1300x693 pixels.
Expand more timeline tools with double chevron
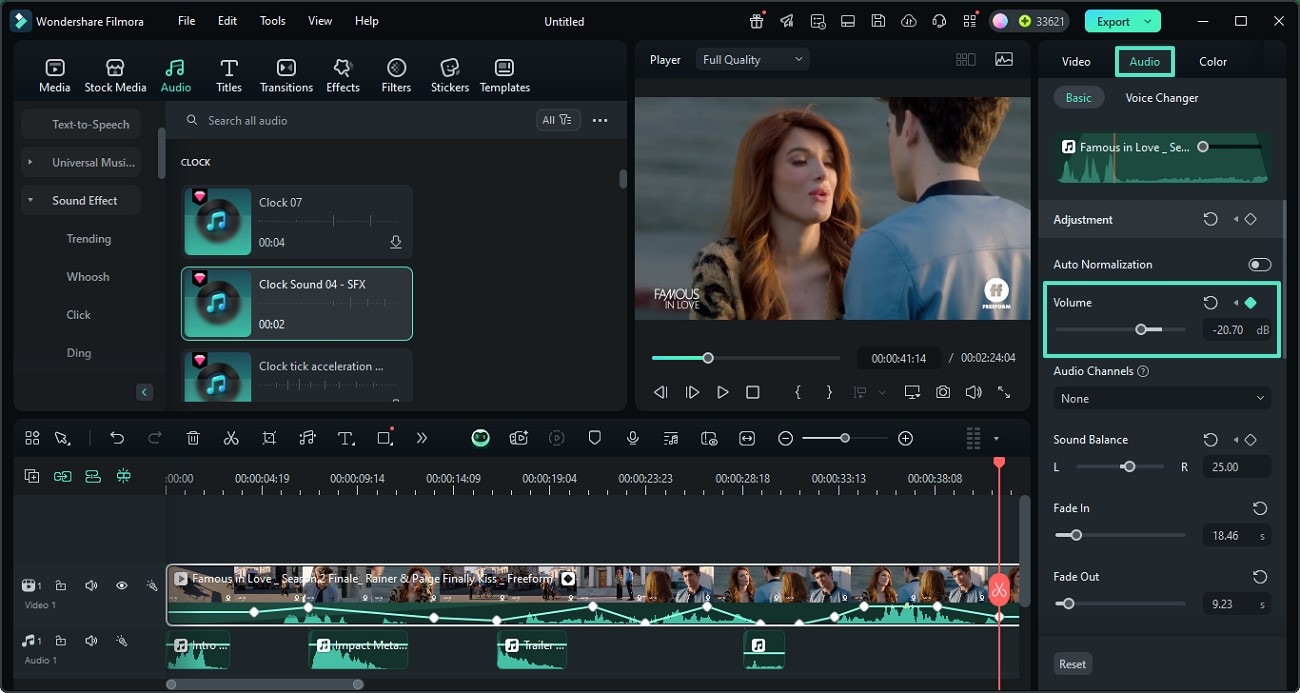pos(422,438)
